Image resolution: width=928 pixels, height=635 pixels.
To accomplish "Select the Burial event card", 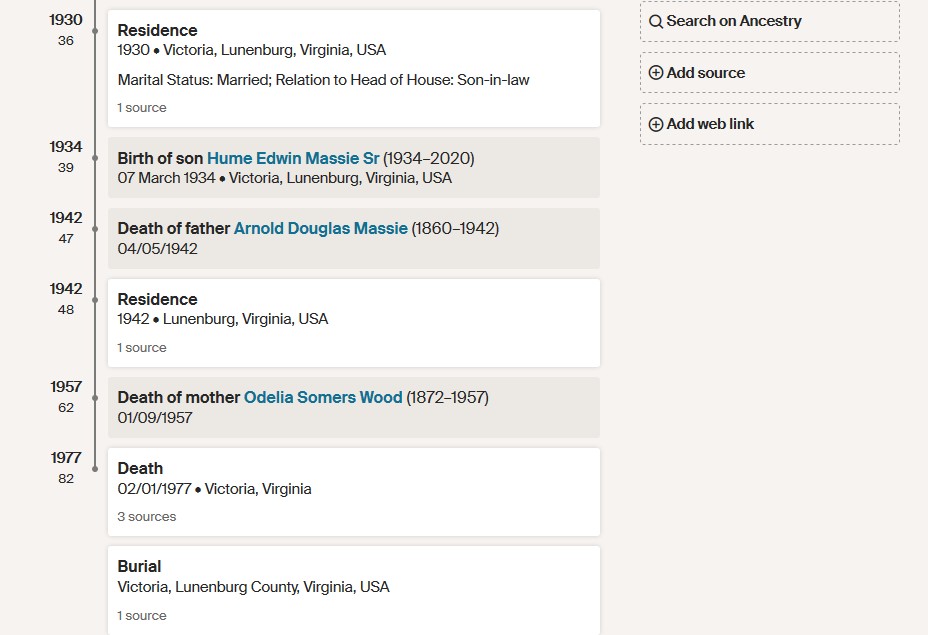I will [x=354, y=591].
